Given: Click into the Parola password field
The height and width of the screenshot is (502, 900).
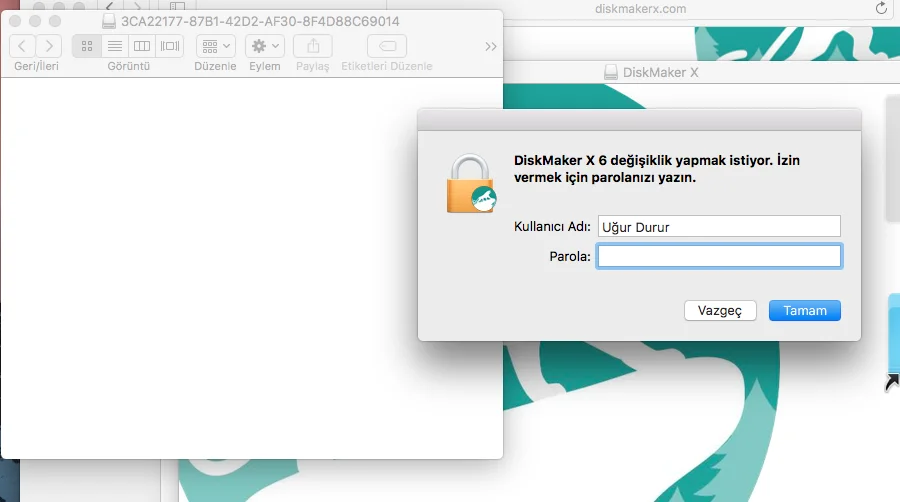Looking at the screenshot, I should point(718,257).
